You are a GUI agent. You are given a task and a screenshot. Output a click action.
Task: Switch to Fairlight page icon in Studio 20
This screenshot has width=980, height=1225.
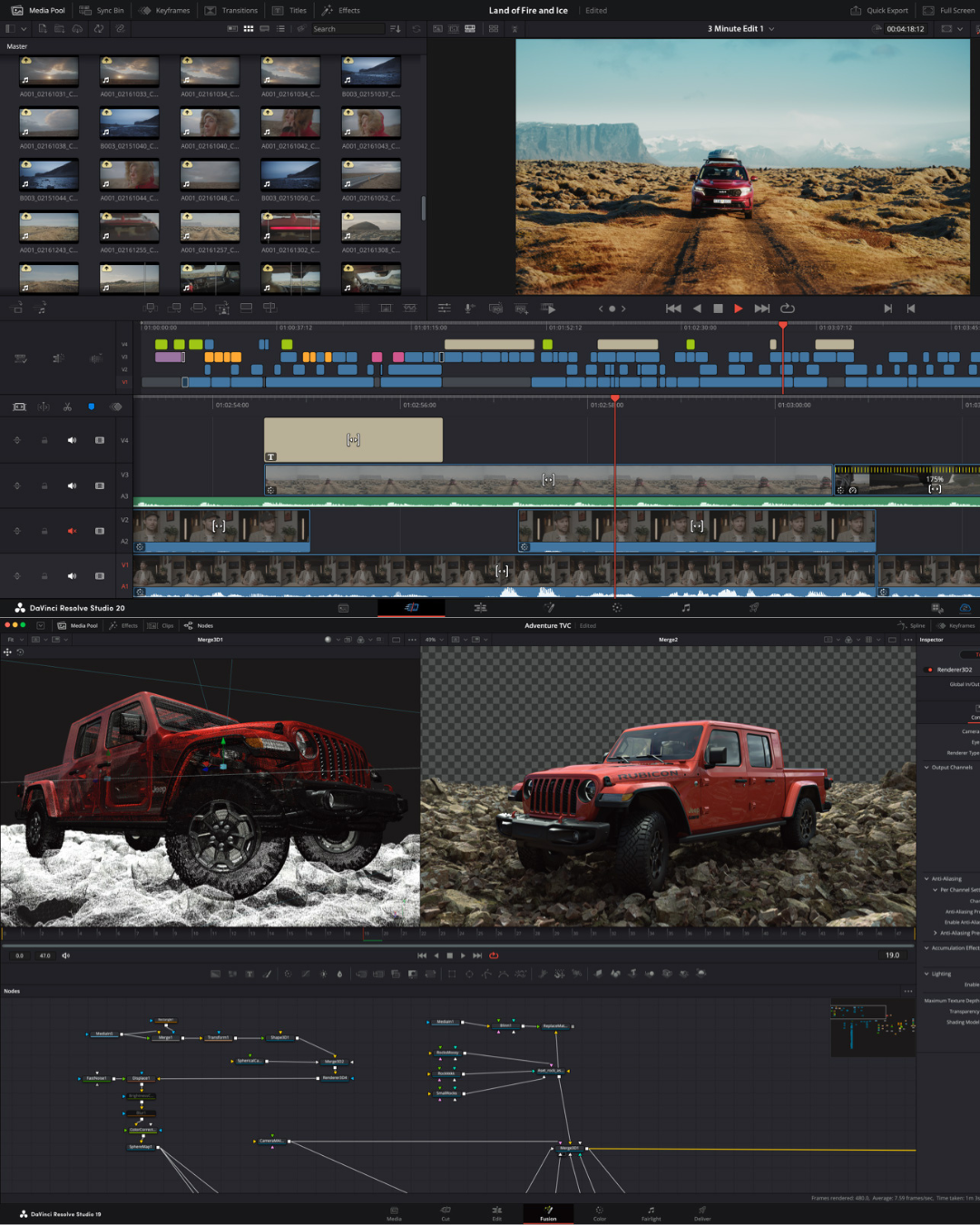pyautogui.click(x=686, y=608)
